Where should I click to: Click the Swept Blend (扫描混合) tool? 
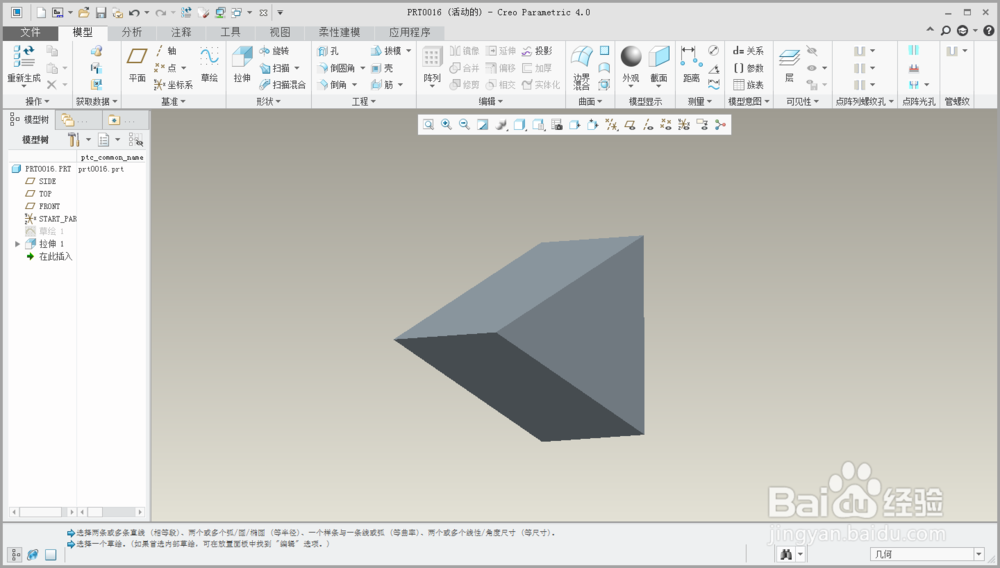tap(283, 84)
